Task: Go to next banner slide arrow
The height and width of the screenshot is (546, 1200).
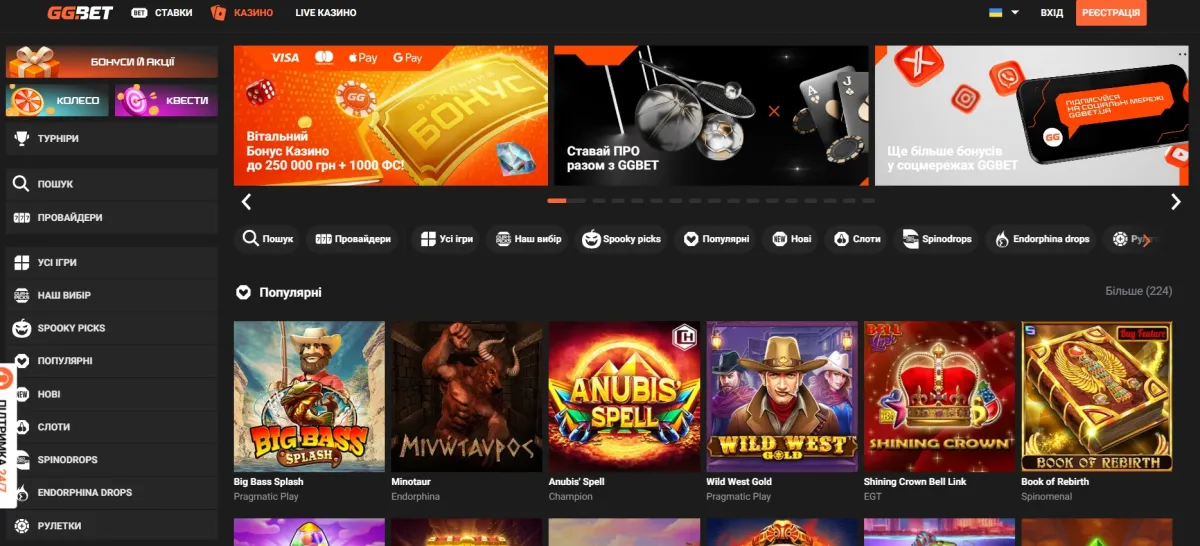Action: point(1175,202)
